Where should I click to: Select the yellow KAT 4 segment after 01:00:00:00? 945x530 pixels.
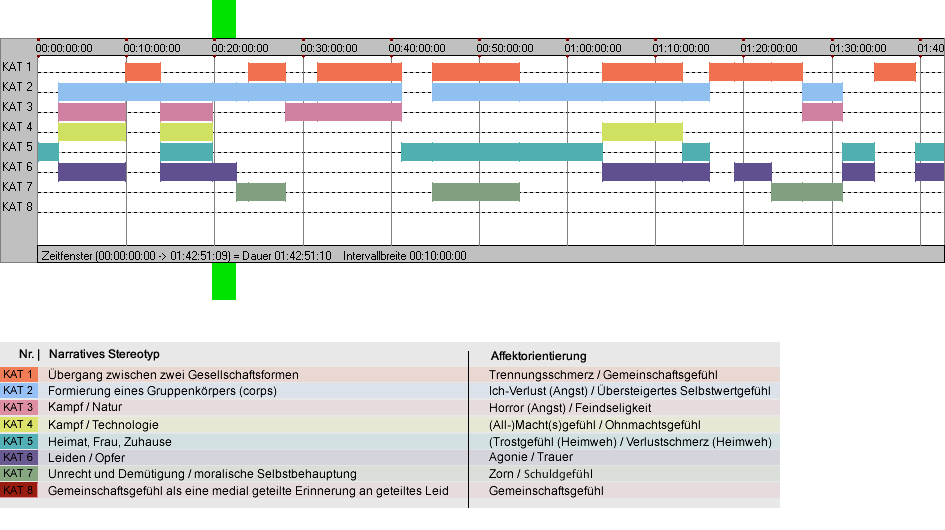[642, 131]
